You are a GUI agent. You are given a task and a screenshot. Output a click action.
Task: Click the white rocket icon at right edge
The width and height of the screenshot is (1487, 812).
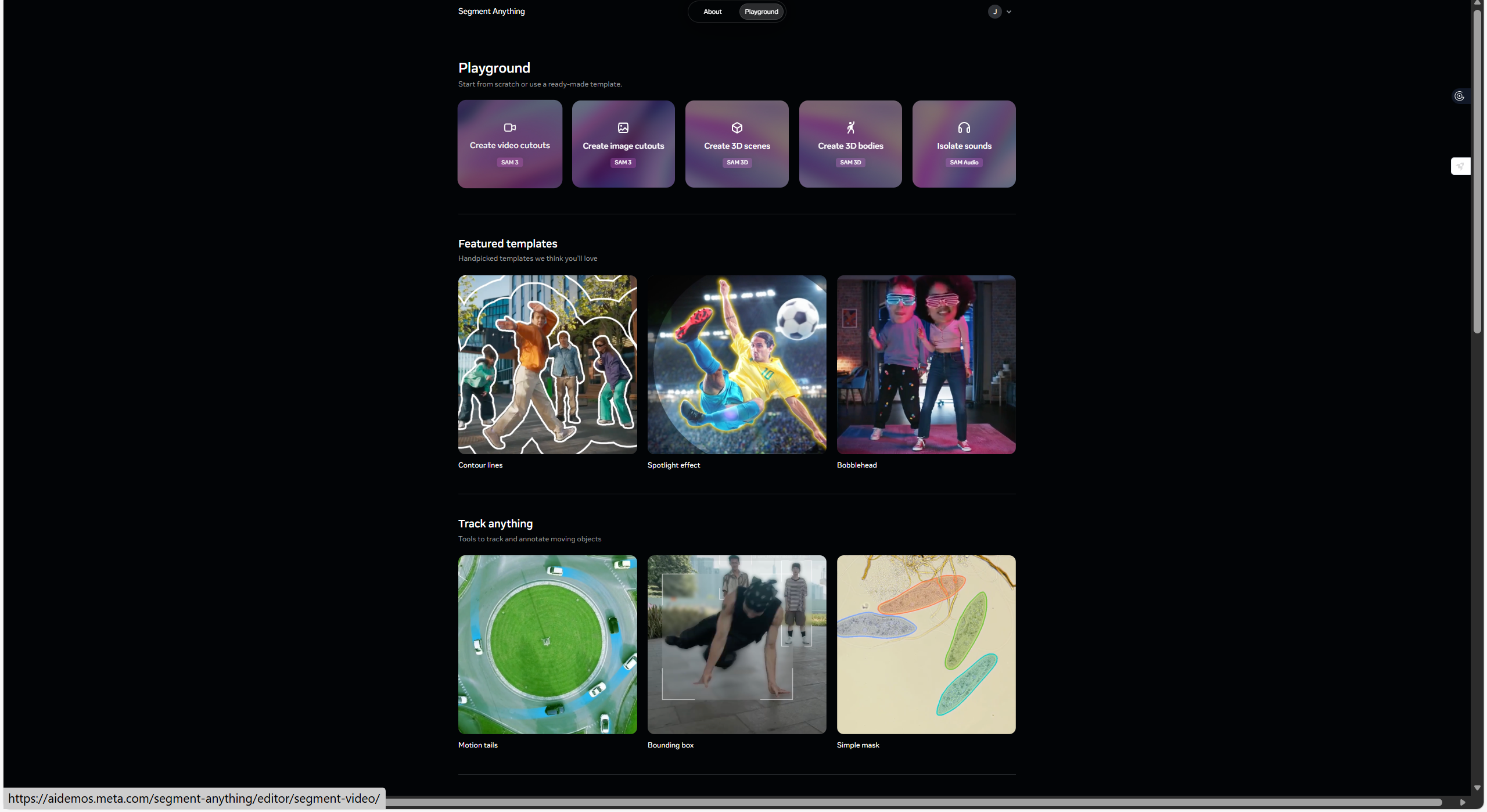[1460, 166]
